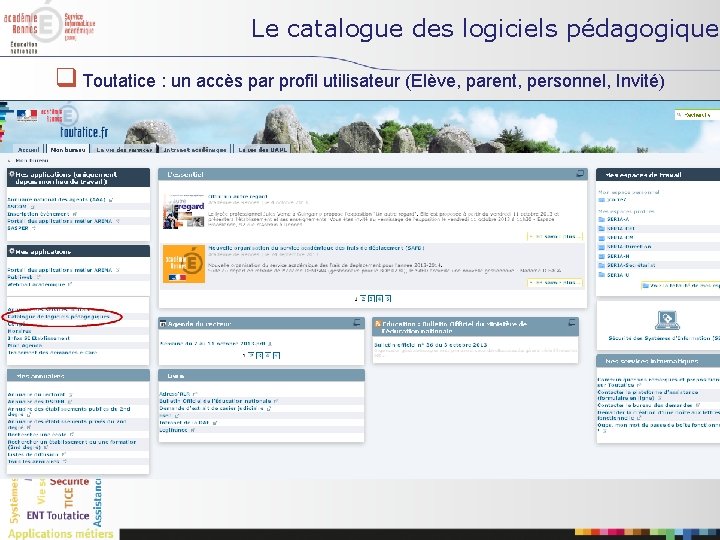Open Bulletin officiel n° 36 du 3 octobre 2013
This screenshot has width=720, height=540.
[431, 344]
